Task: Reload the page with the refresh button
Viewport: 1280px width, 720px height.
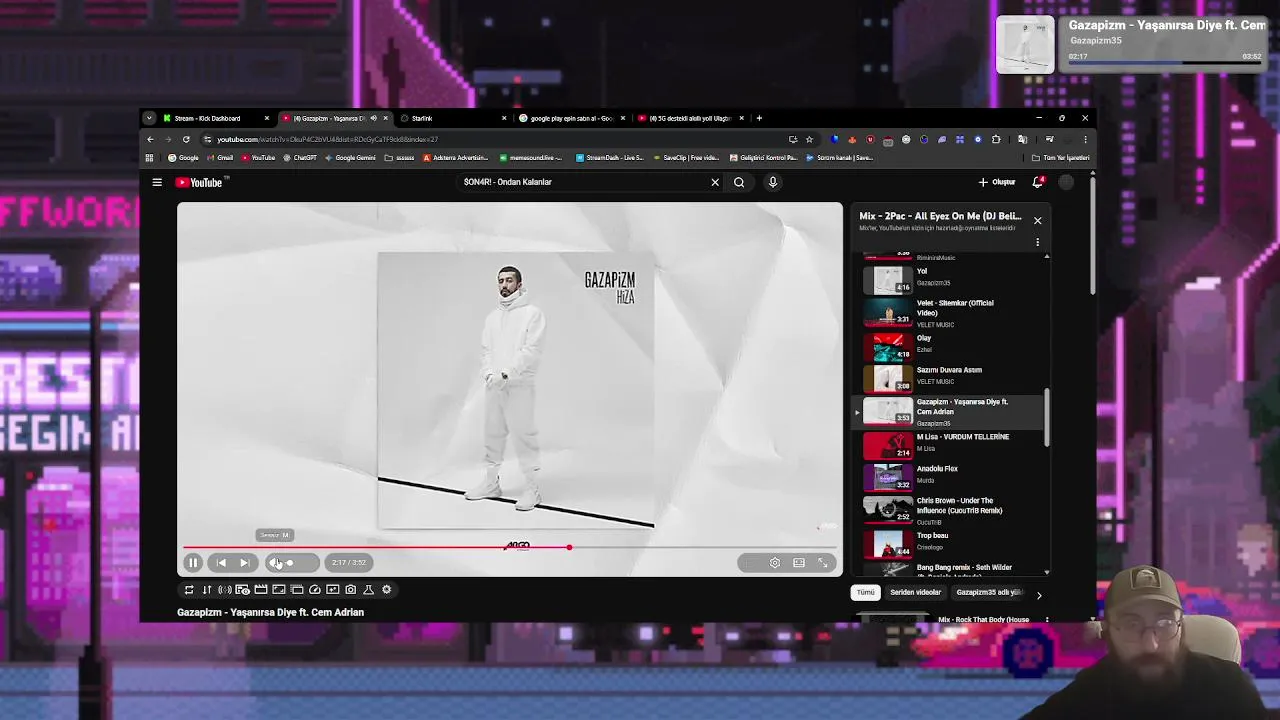Action: click(x=186, y=139)
